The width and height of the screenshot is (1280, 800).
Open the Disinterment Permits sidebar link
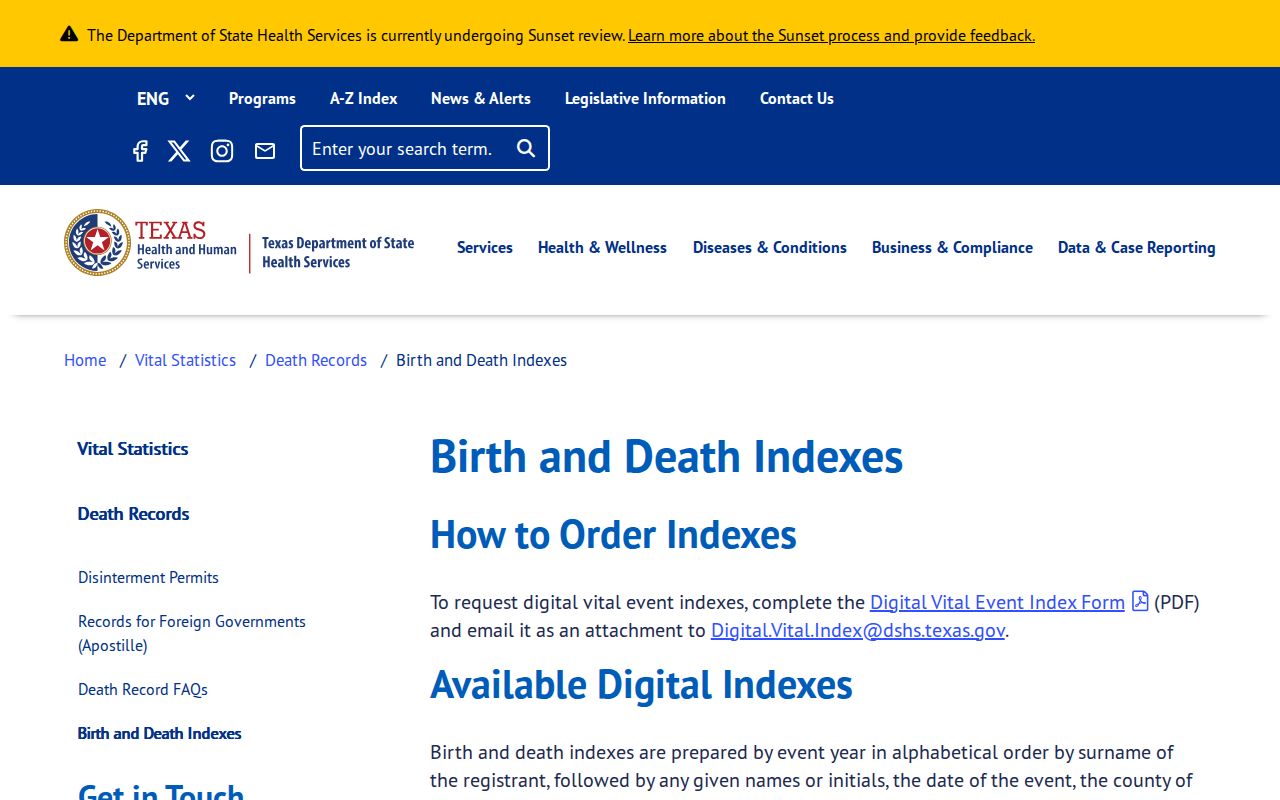(x=148, y=577)
